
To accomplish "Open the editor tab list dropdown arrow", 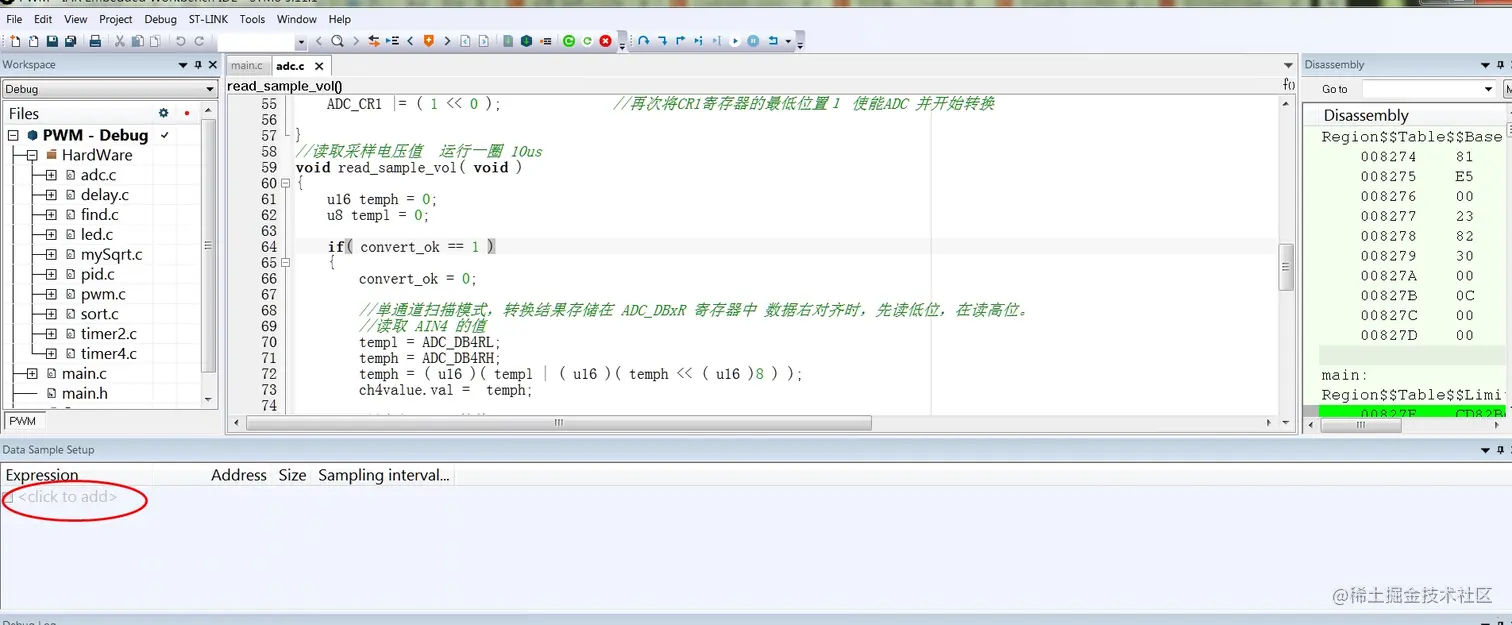I will point(1288,66).
